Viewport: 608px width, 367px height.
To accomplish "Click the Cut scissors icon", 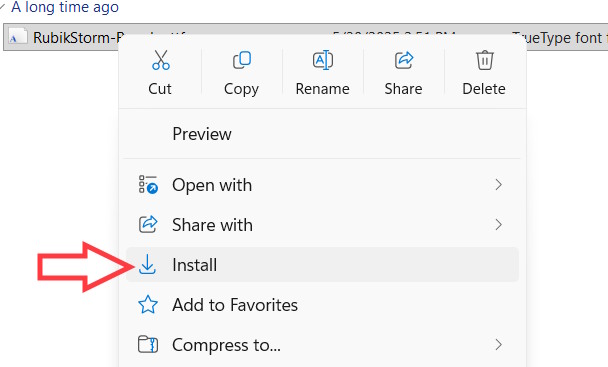I will click(x=161, y=60).
